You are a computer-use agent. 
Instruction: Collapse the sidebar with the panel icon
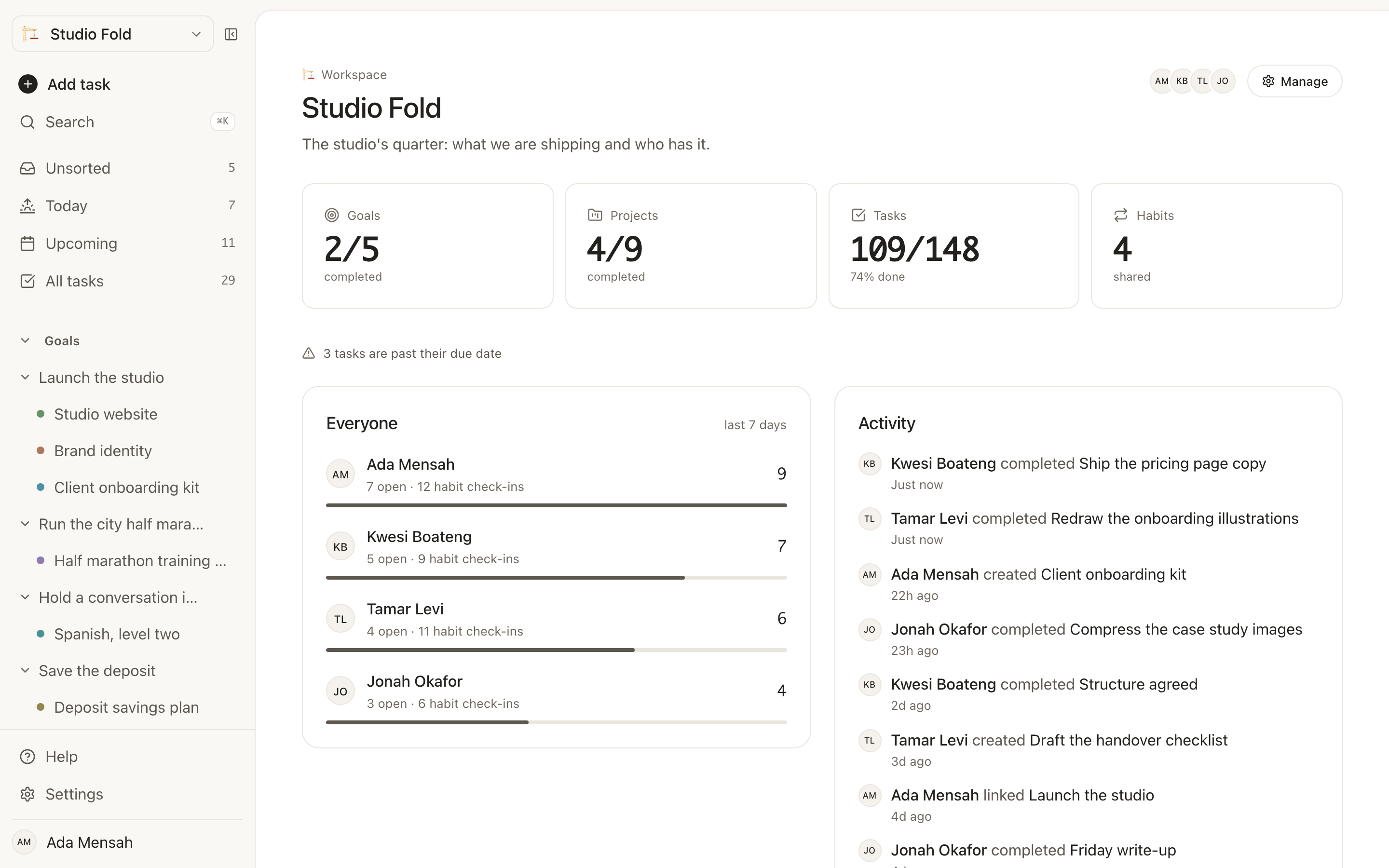tap(231, 34)
